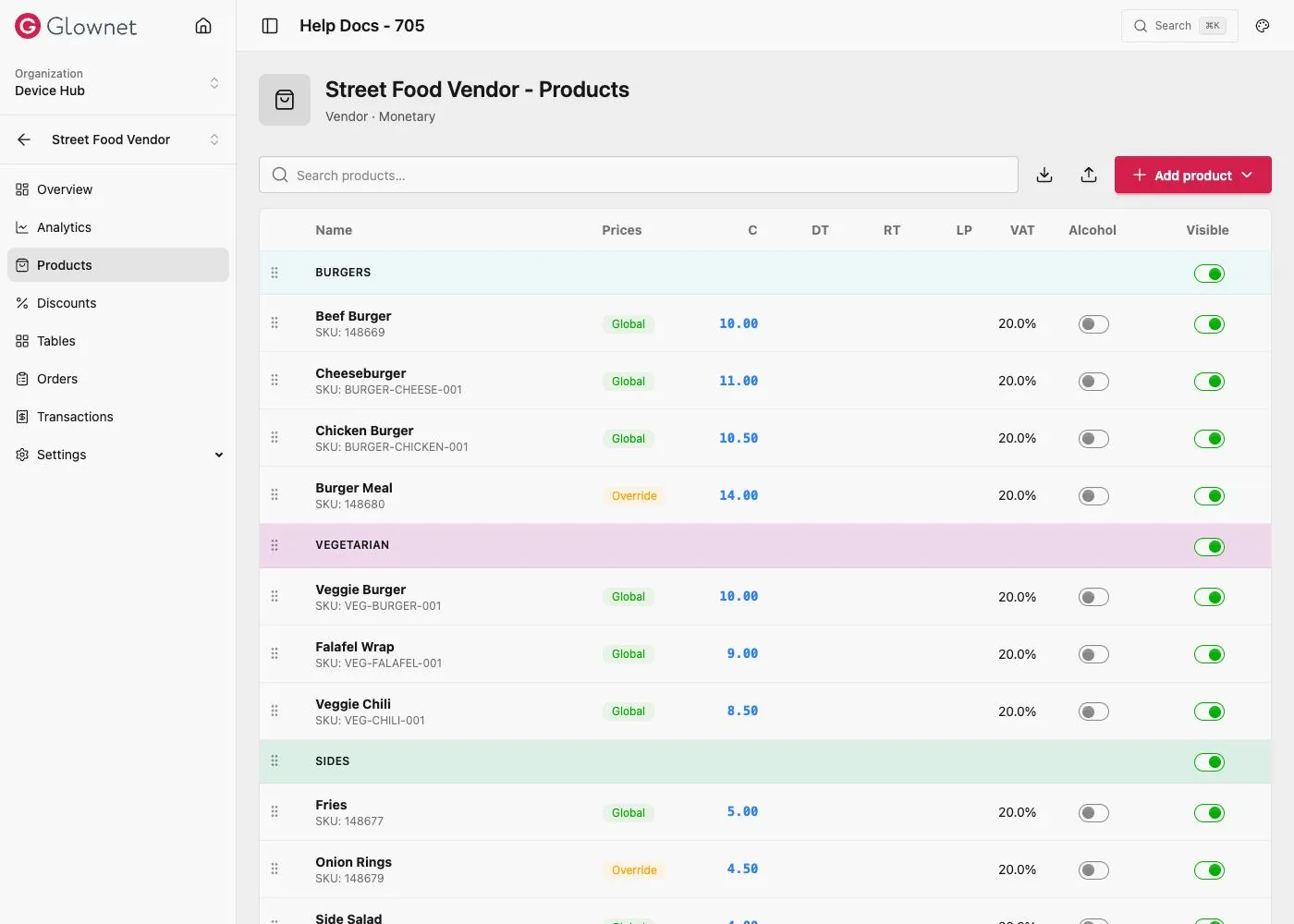Click drag handle of SIDES category
The width and height of the screenshot is (1294, 924).
coord(275,760)
